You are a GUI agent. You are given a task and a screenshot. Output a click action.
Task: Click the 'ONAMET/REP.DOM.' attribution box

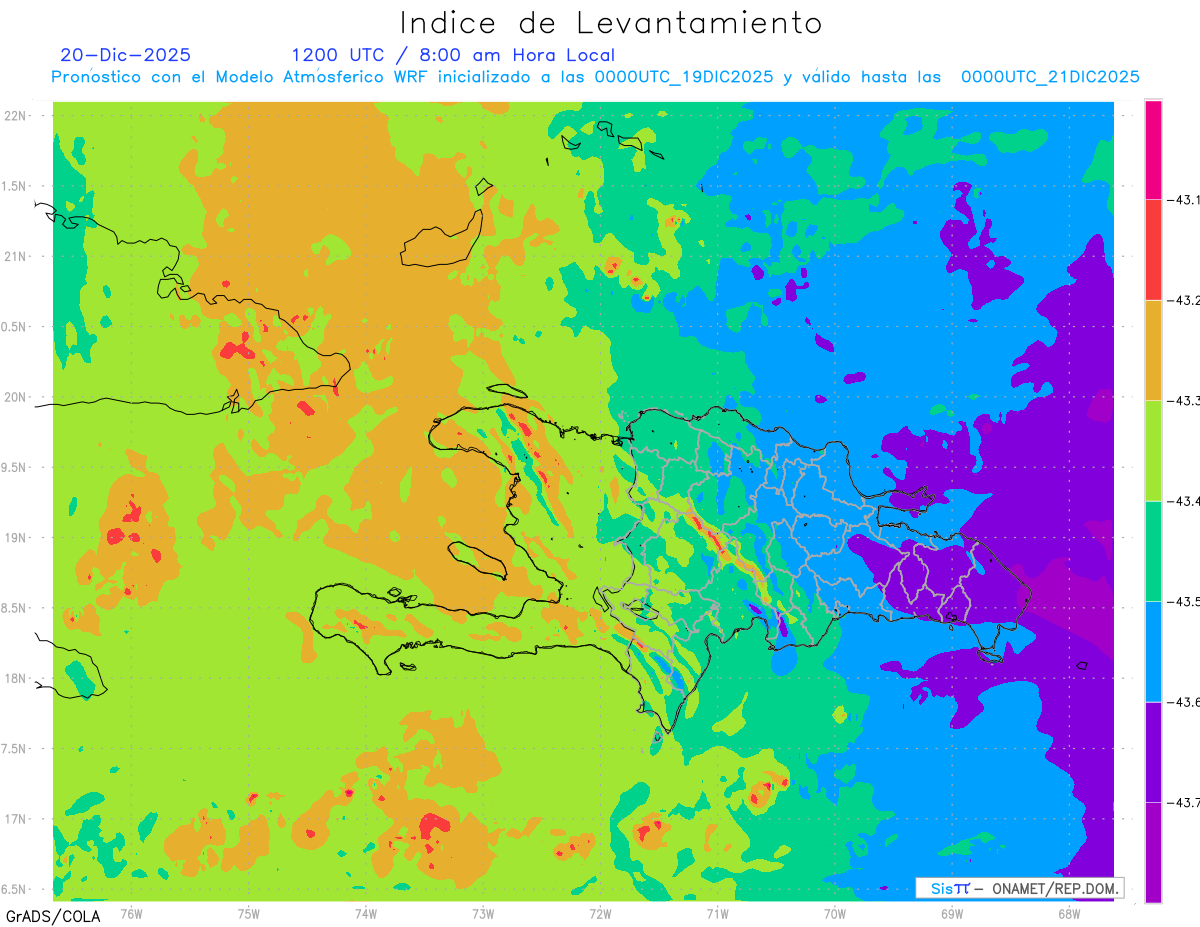point(1020,888)
